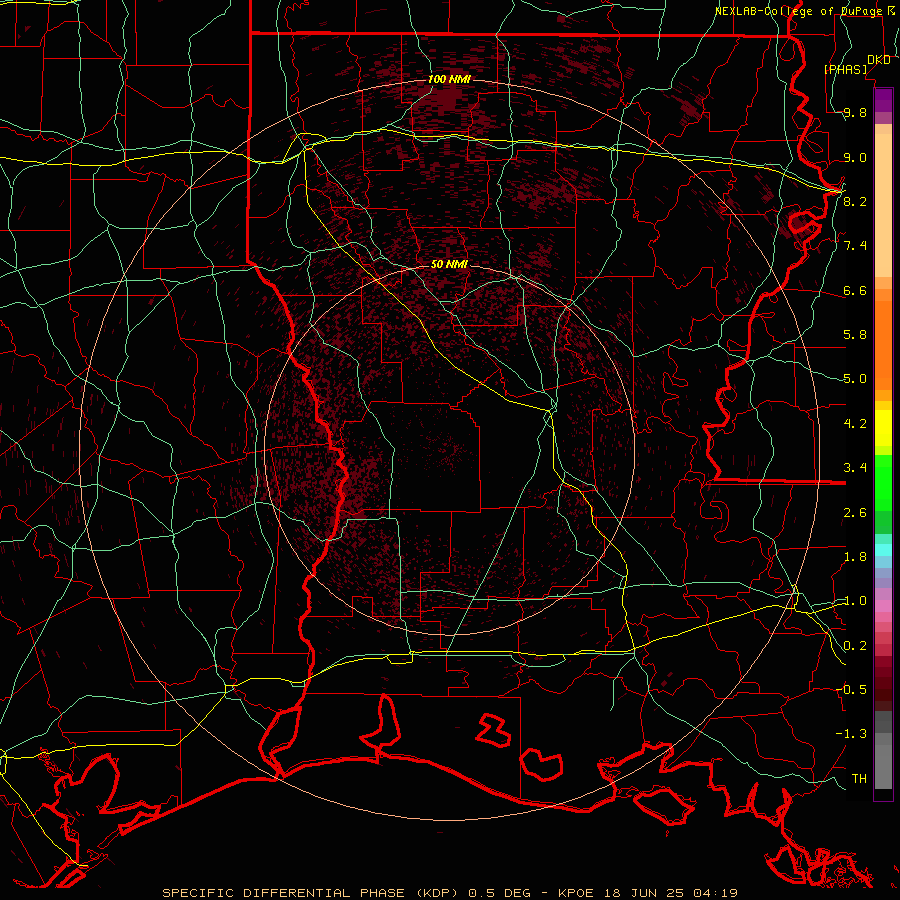Select the 1.0 value on the color scale
The width and height of the screenshot is (900, 900).
[855, 600]
